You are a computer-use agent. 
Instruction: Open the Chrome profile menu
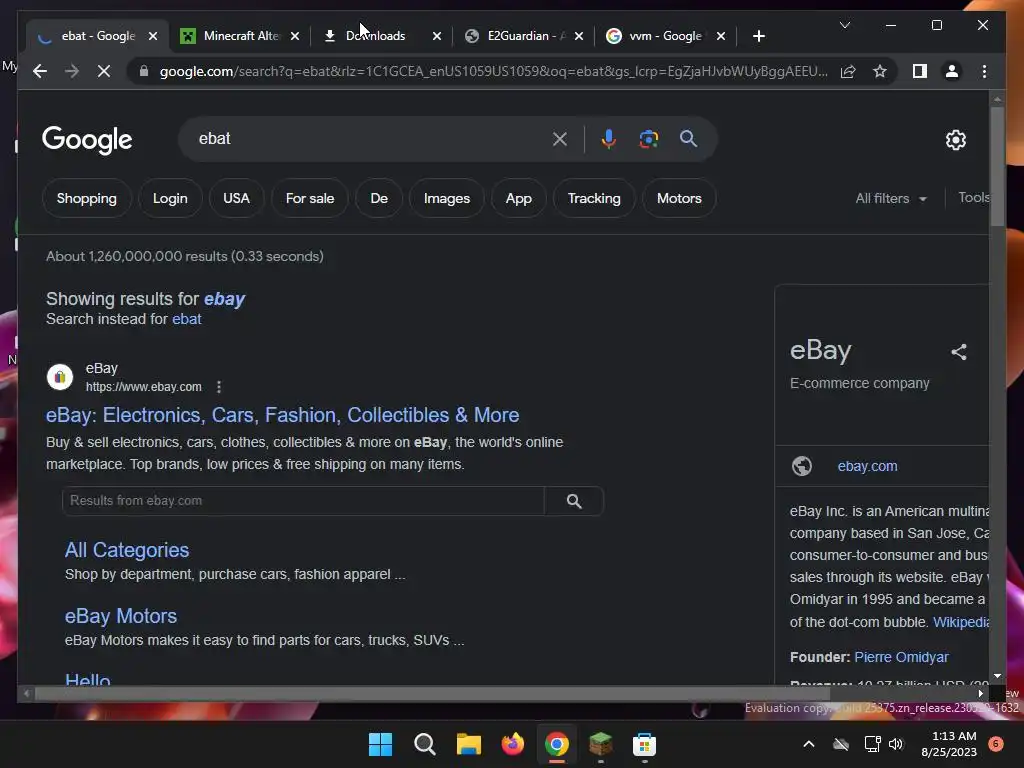[x=952, y=71]
